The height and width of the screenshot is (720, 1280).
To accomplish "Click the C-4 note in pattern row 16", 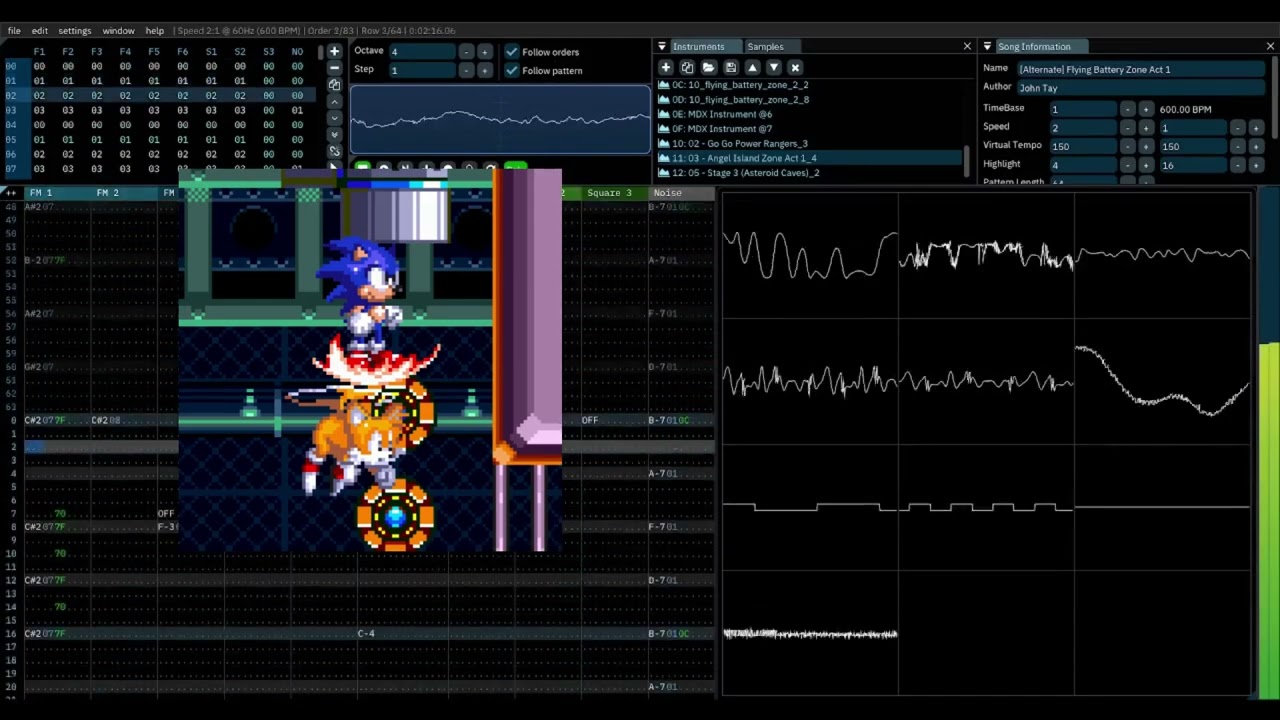I will (366, 633).
